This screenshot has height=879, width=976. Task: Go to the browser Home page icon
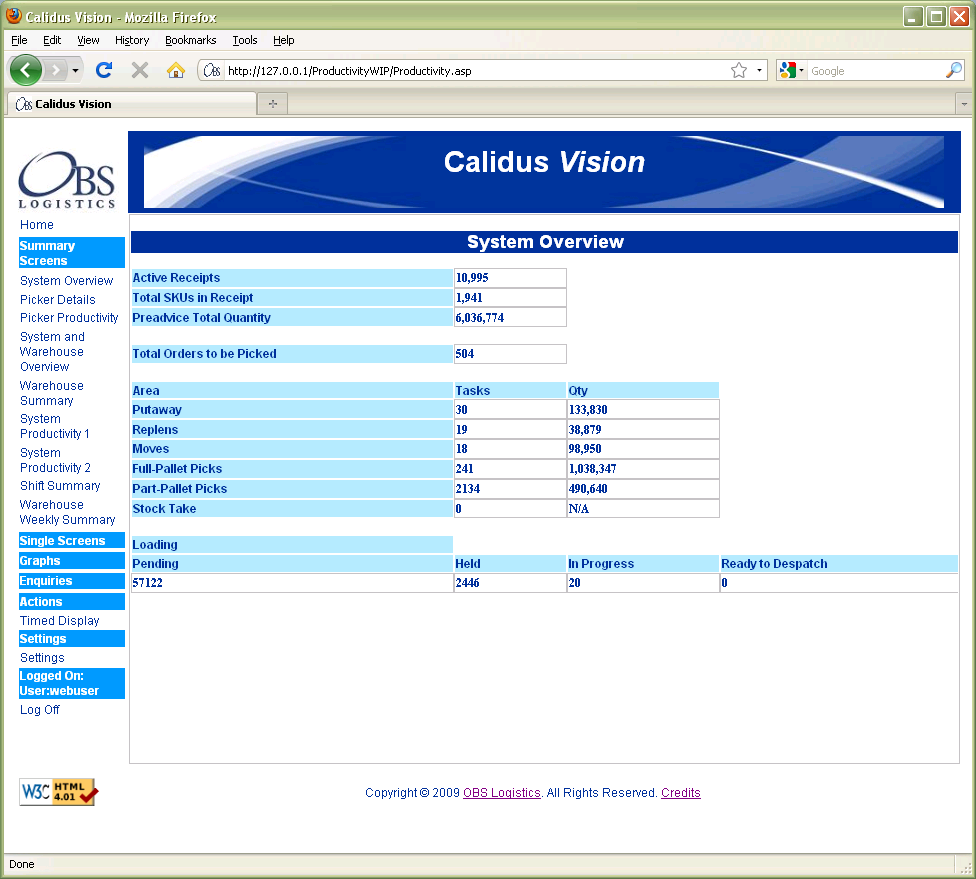tap(176, 70)
